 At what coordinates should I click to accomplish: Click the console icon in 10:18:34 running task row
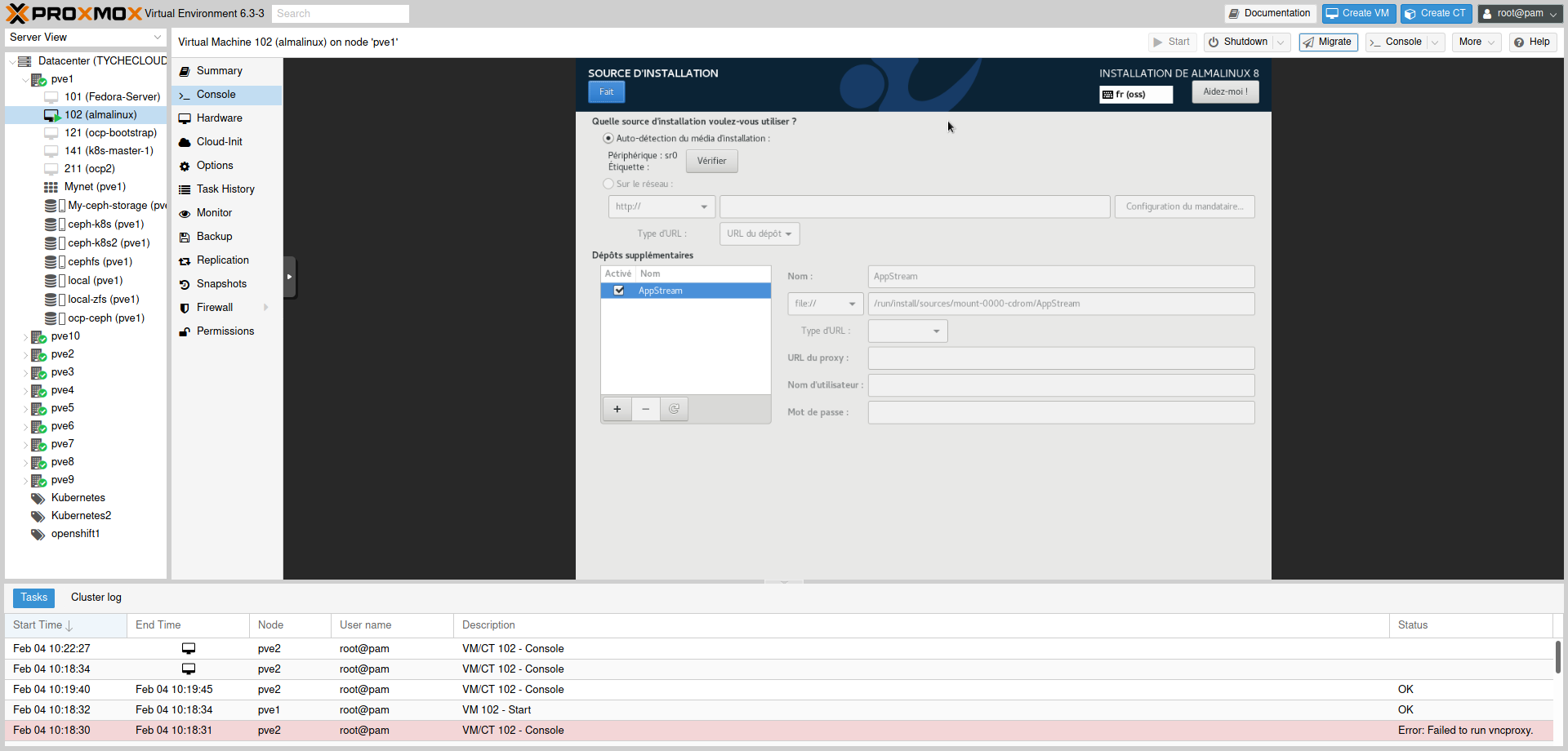pyautogui.click(x=189, y=669)
